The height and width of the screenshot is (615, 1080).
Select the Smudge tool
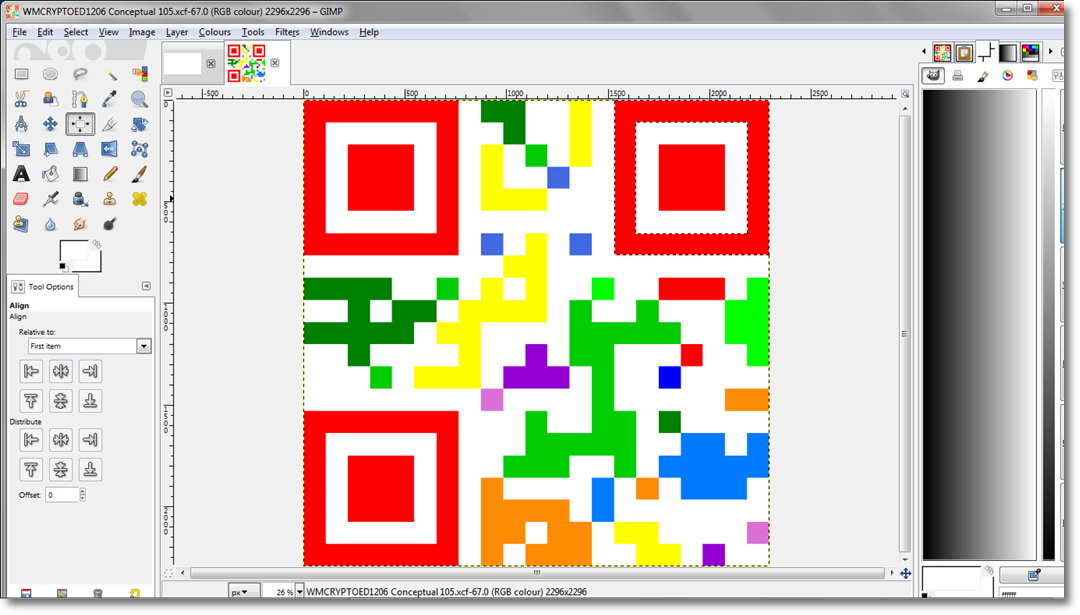point(80,224)
